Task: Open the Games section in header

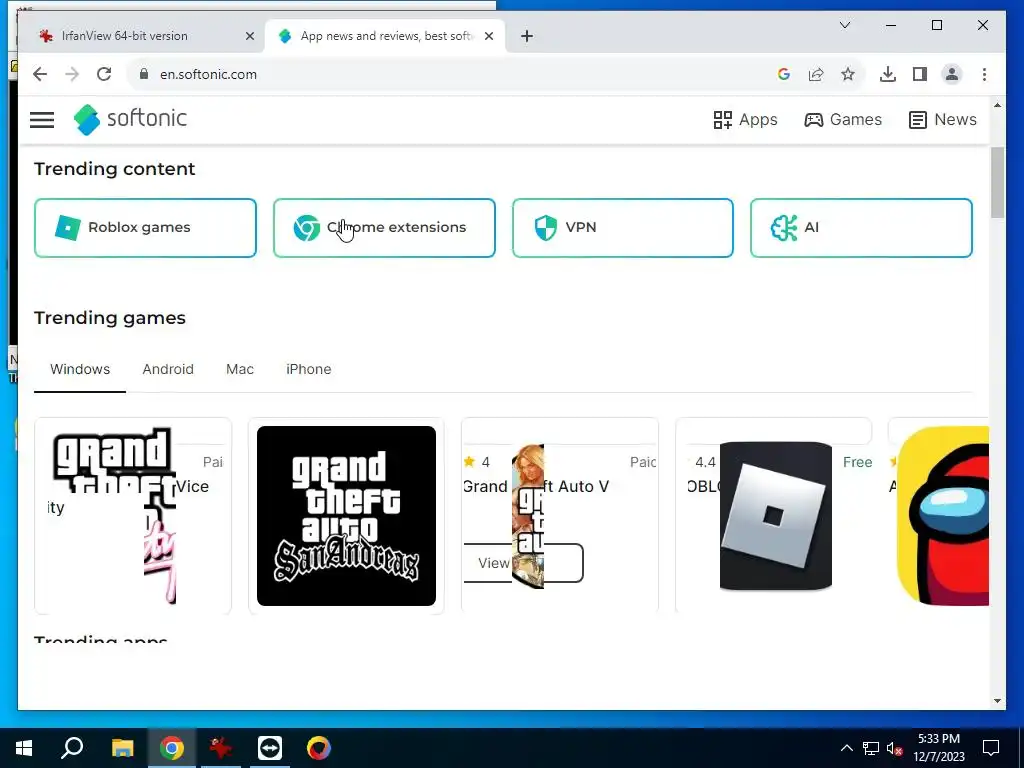Action: [842, 120]
